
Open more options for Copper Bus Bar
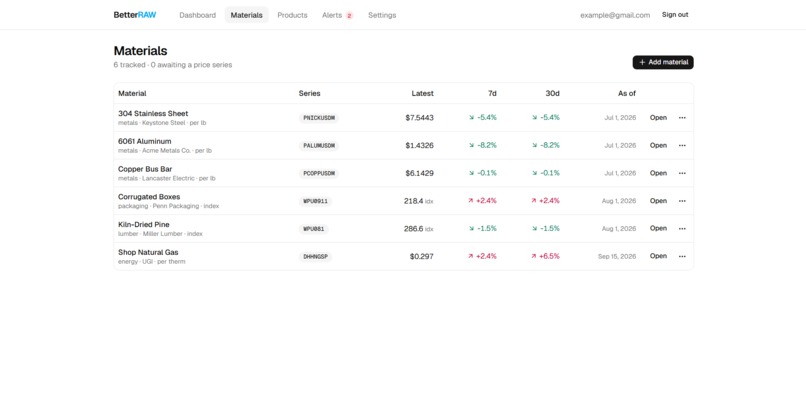coord(682,173)
